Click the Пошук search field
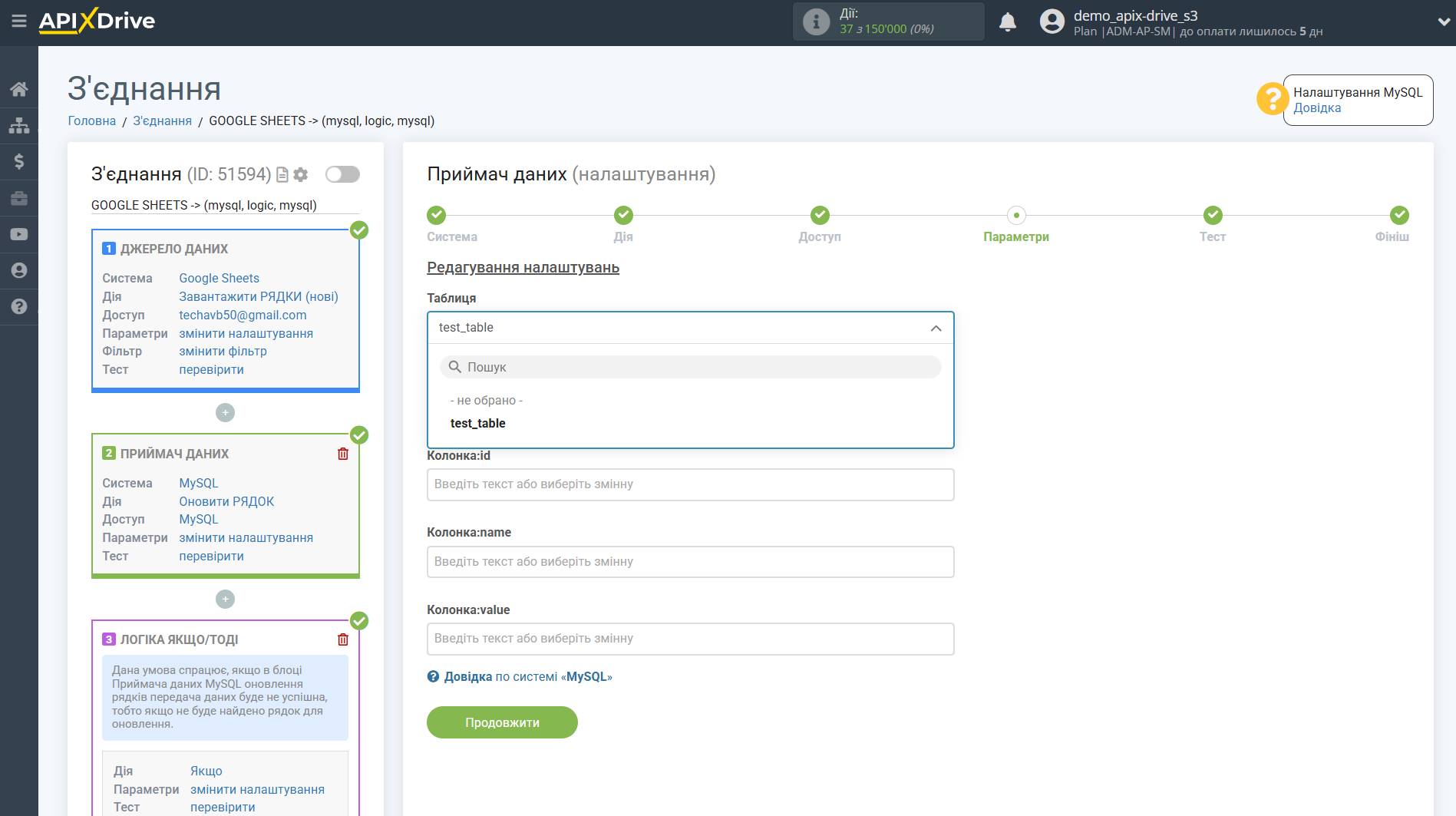 coord(690,367)
